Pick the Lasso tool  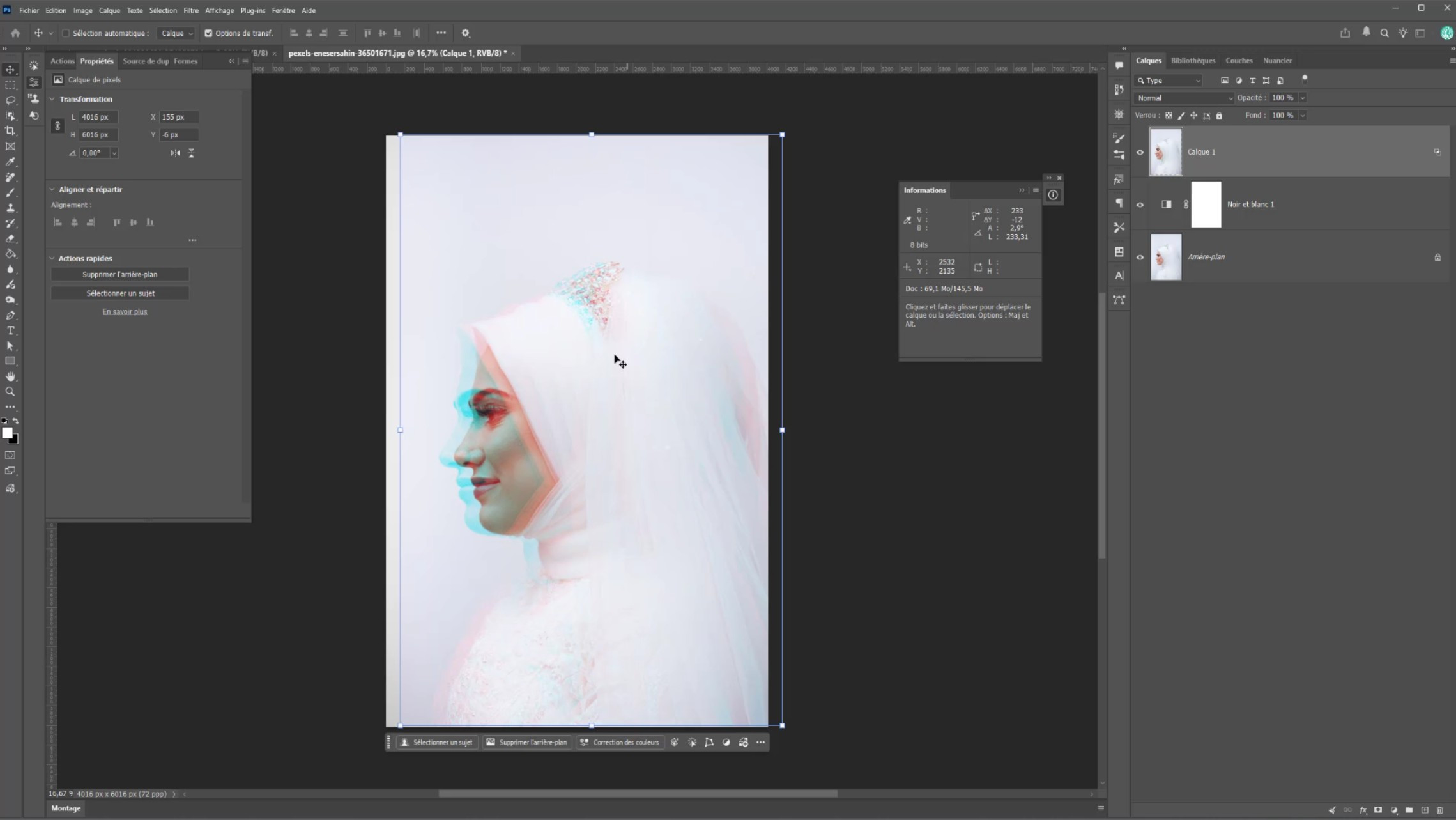[x=10, y=100]
